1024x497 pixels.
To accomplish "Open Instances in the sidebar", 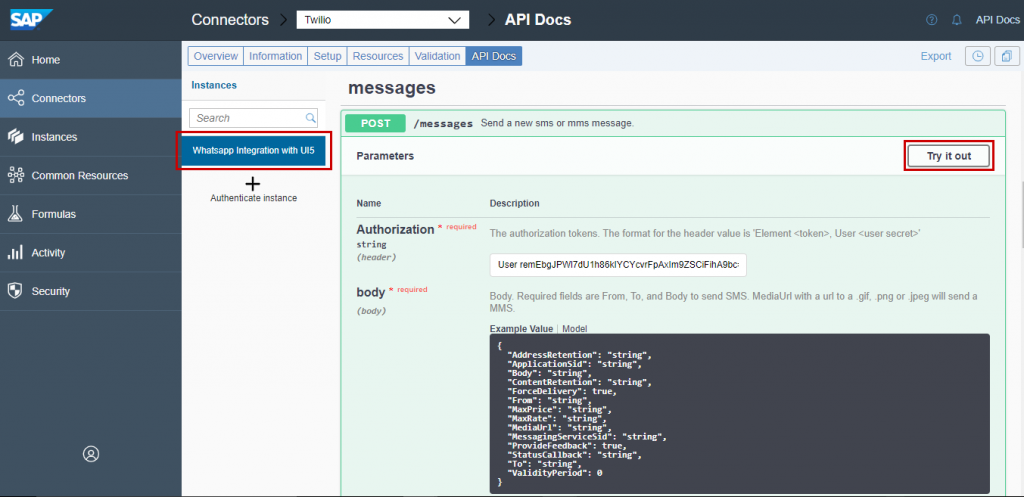I will coord(91,136).
